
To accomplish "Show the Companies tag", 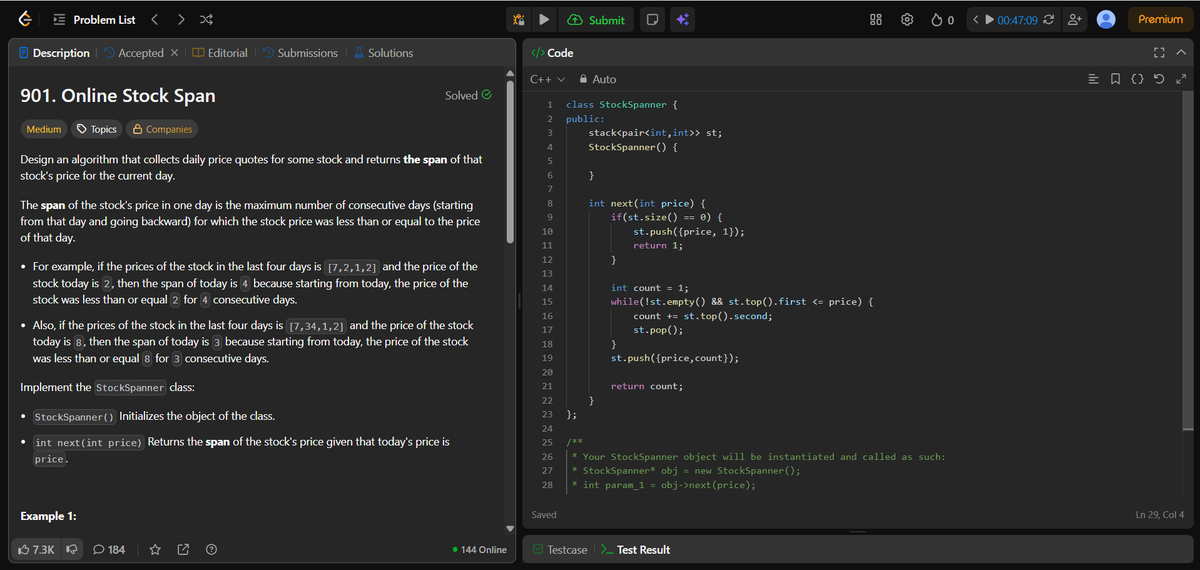I will pyautogui.click(x=161, y=129).
